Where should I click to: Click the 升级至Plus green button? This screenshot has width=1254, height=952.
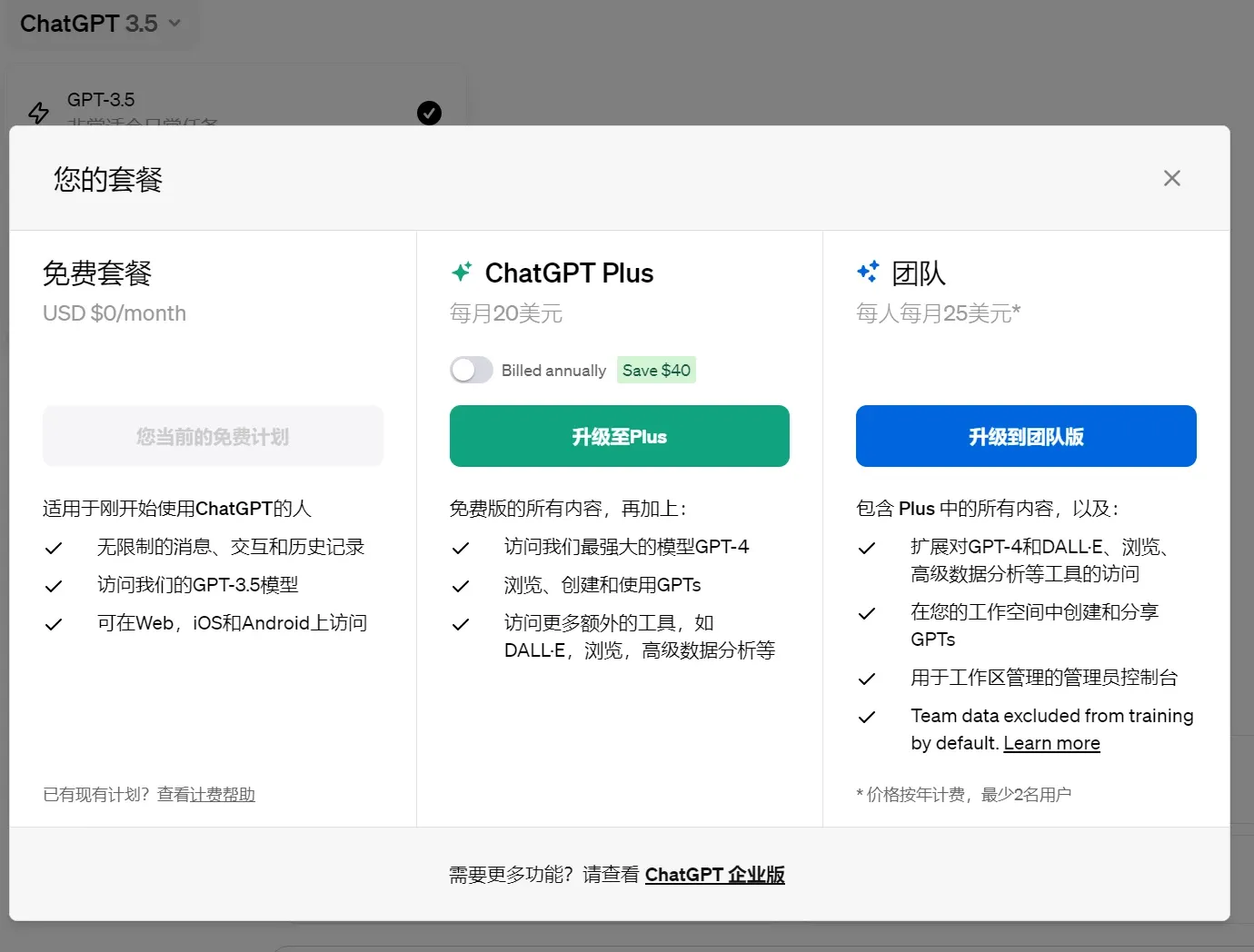(x=619, y=436)
